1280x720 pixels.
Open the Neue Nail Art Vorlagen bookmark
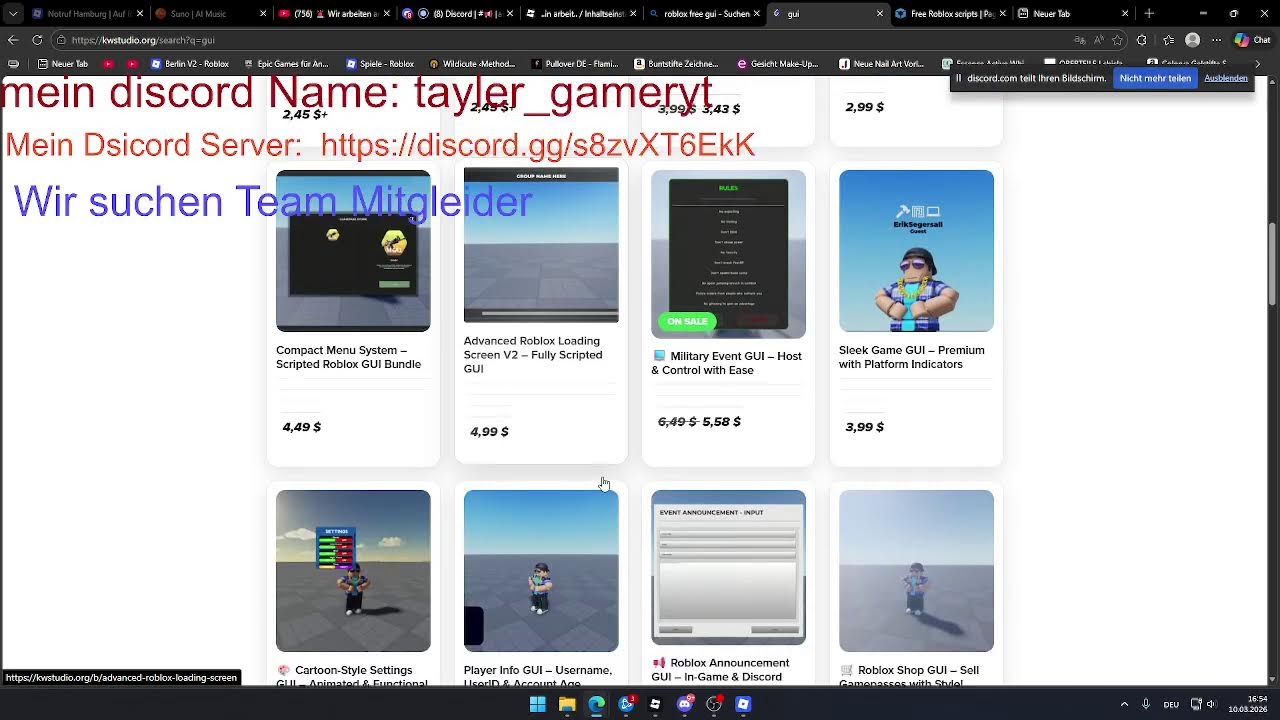(881, 64)
